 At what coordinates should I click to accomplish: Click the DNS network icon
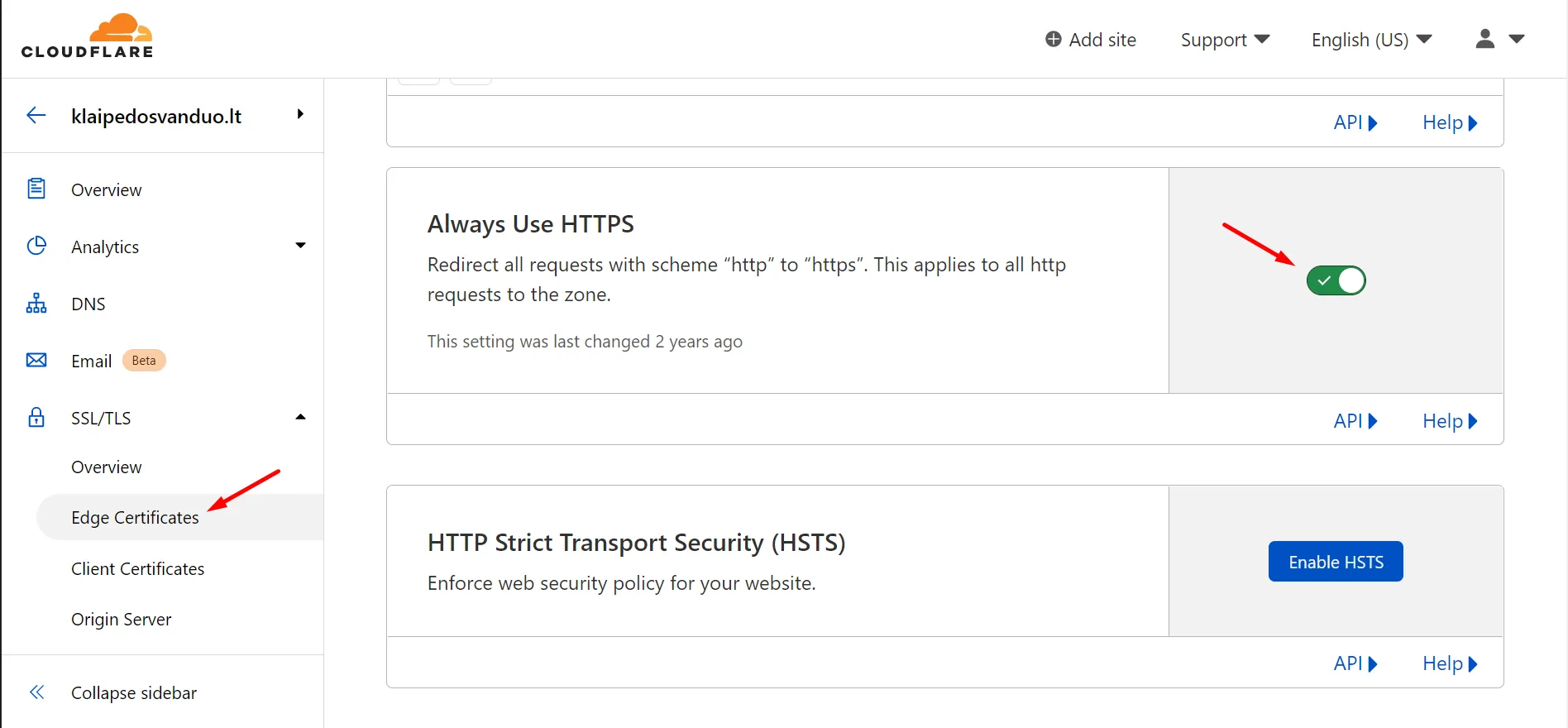click(x=36, y=303)
